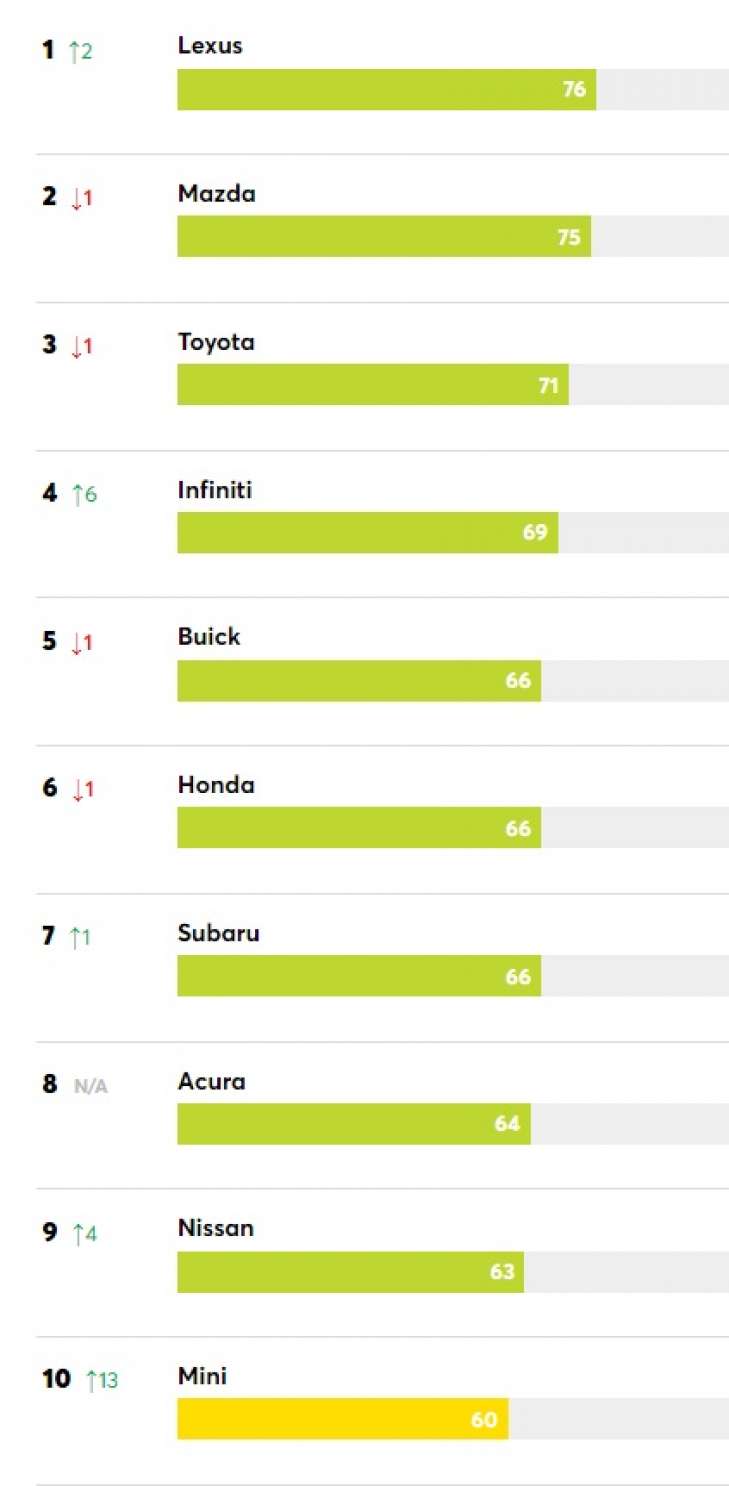Click the Toyota bar with score 71
Viewport: 729px width, 1486px height.
(x=372, y=385)
